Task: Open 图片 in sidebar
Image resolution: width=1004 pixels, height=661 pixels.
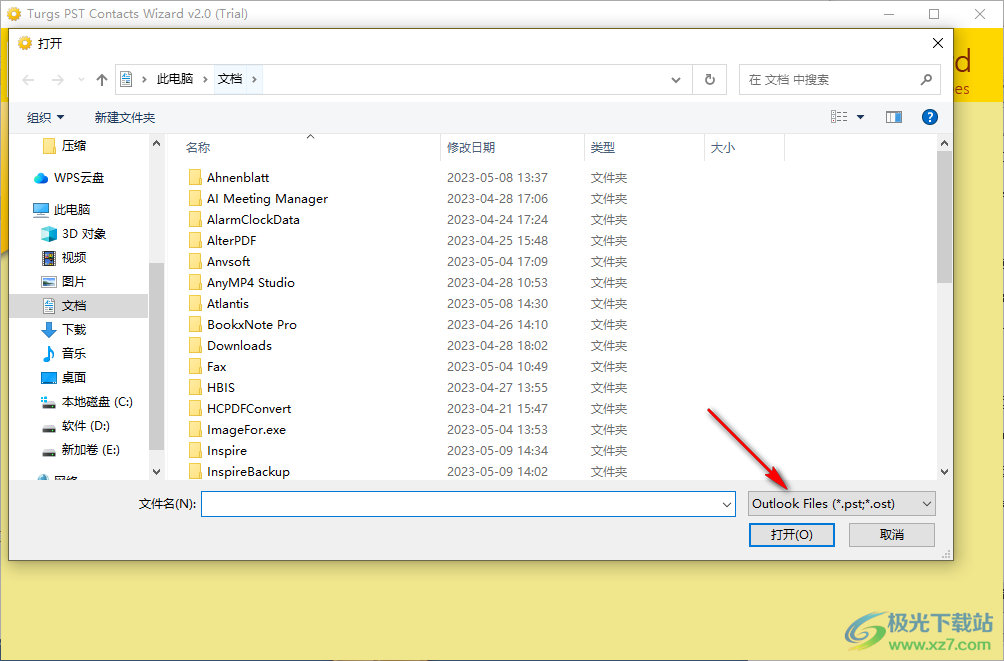Action: (64, 282)
